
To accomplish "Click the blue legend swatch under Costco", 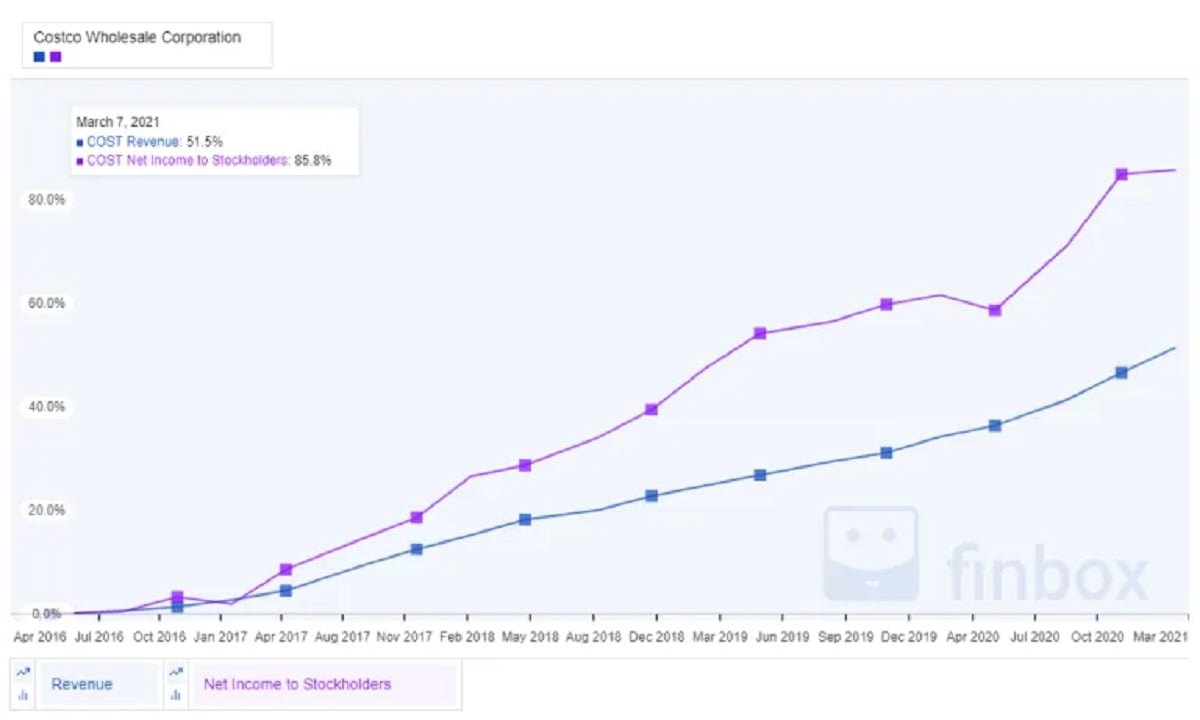I will pyautogui.click(x=39, y=56).
